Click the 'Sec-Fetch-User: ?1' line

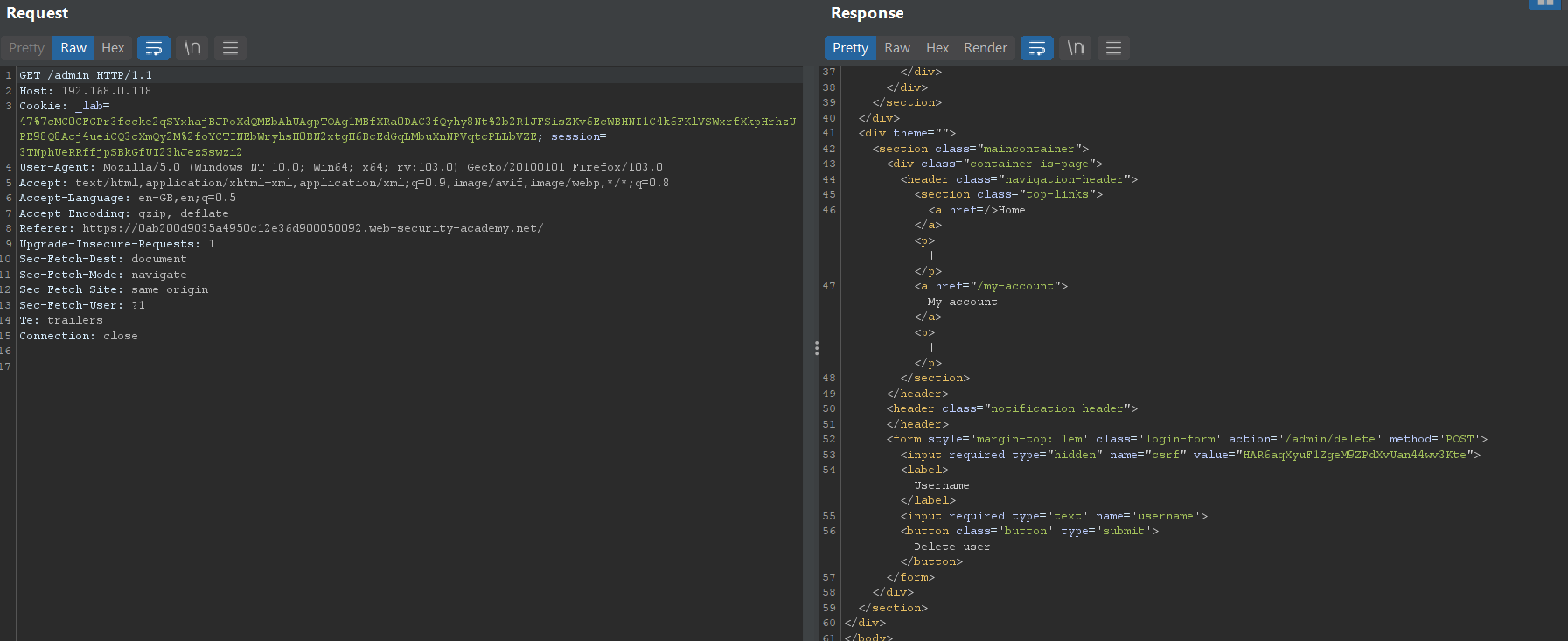click(82, 305)
